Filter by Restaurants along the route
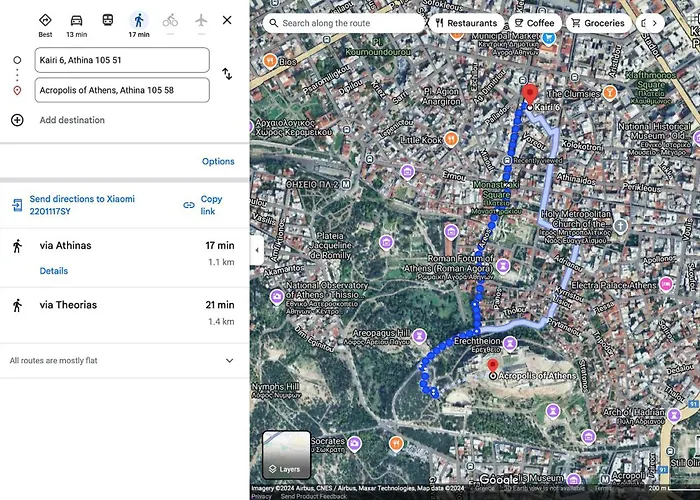Image resolution: width=700 pixels, height=500 pixels. [x=467, y=23]
